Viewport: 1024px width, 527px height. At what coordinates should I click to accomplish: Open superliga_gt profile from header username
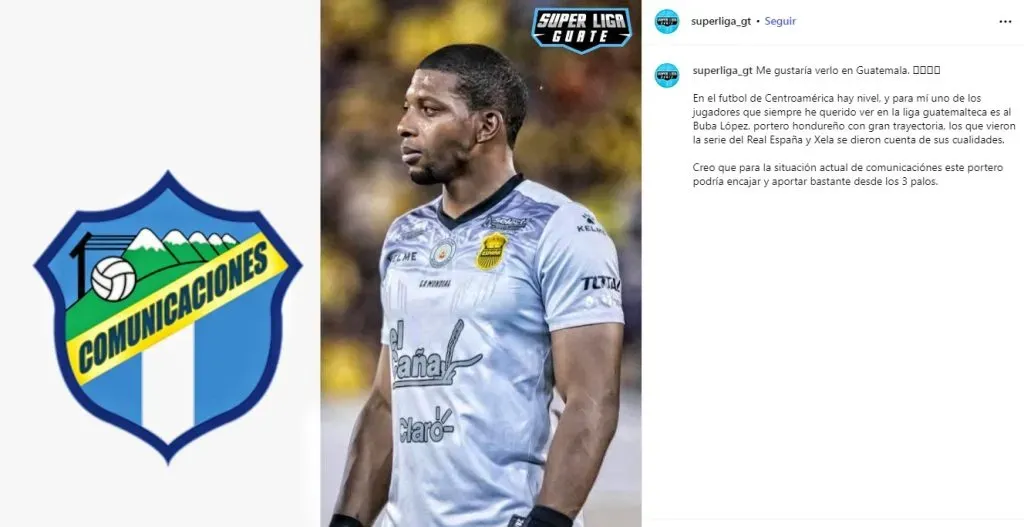(x=721, y=21)
